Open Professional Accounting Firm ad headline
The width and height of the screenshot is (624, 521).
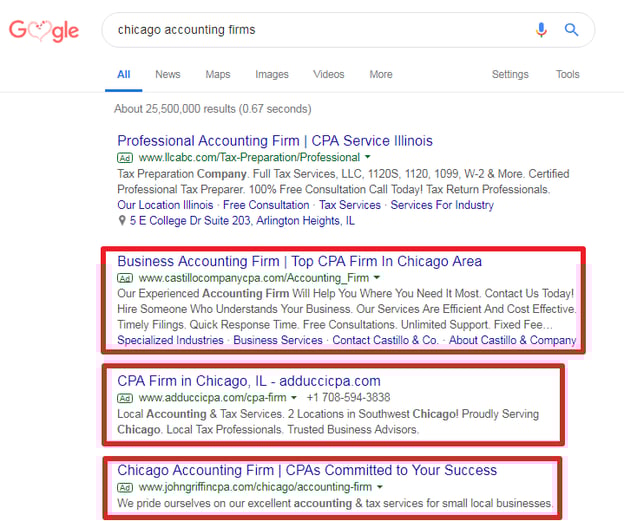coord(275,141)
